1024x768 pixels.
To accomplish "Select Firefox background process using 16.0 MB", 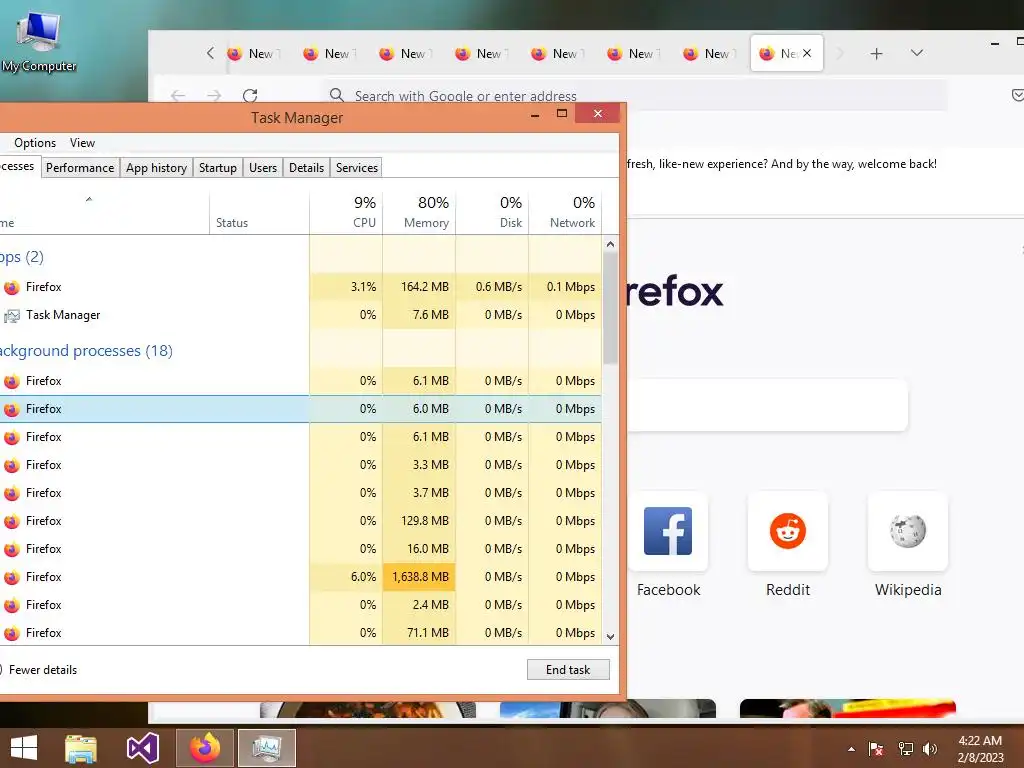I will pyautogui.click(x=300, y=549).
